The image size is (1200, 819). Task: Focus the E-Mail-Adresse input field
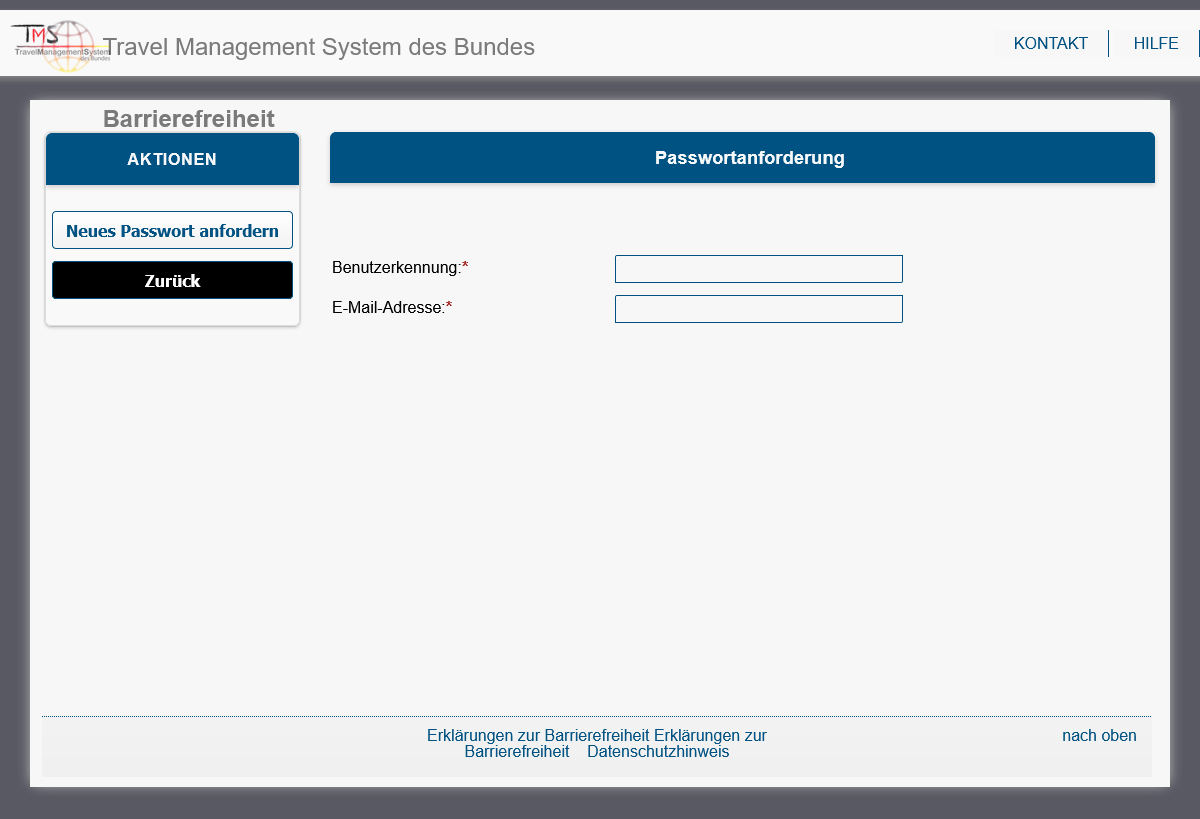(x=759, y=309)
